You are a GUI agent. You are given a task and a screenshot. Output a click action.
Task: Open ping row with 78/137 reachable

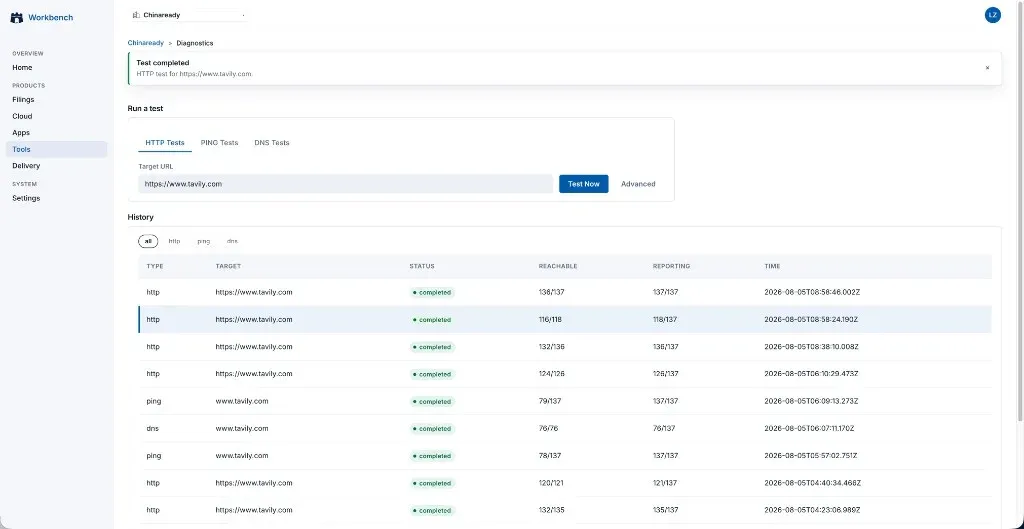[565, 456]
